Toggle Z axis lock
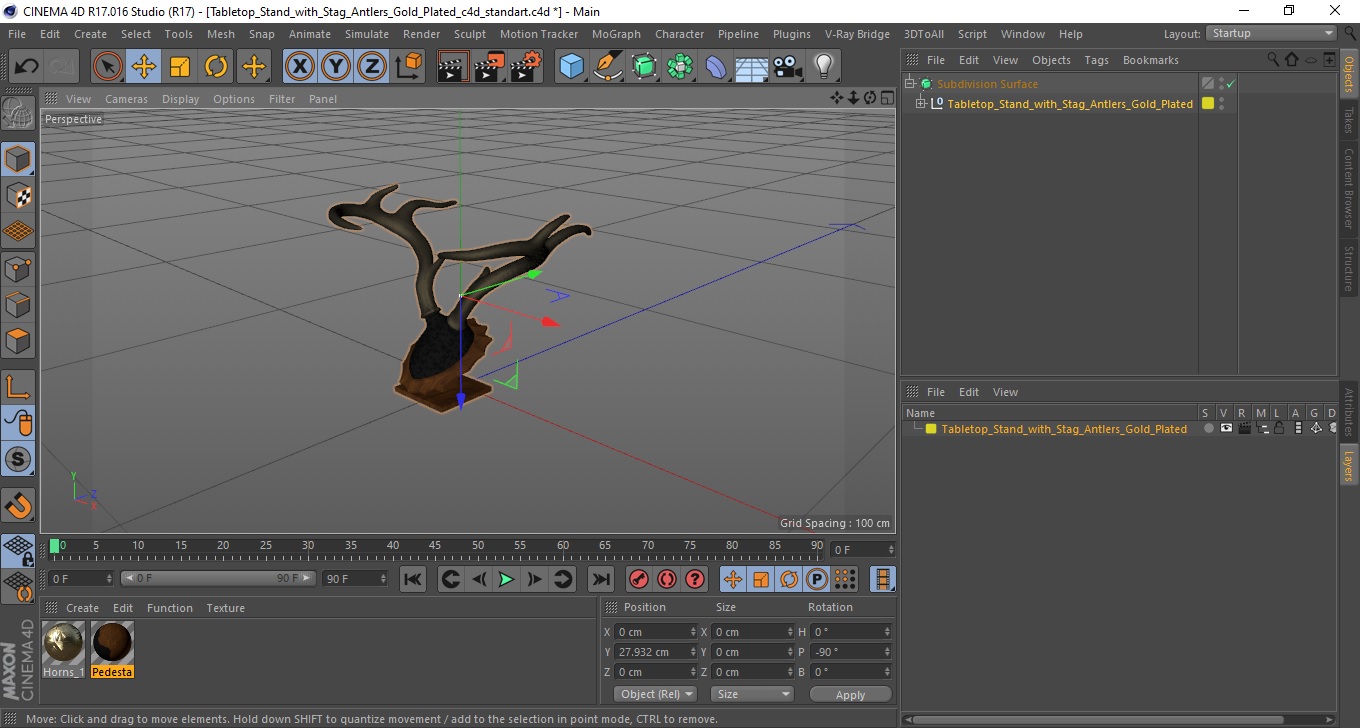 coord(372,67)
